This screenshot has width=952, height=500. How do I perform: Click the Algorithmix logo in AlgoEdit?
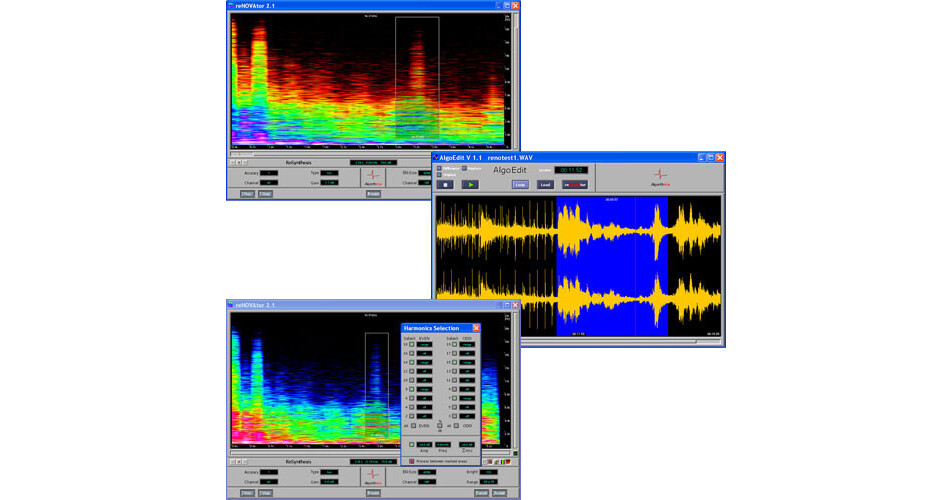pos(660,177)
